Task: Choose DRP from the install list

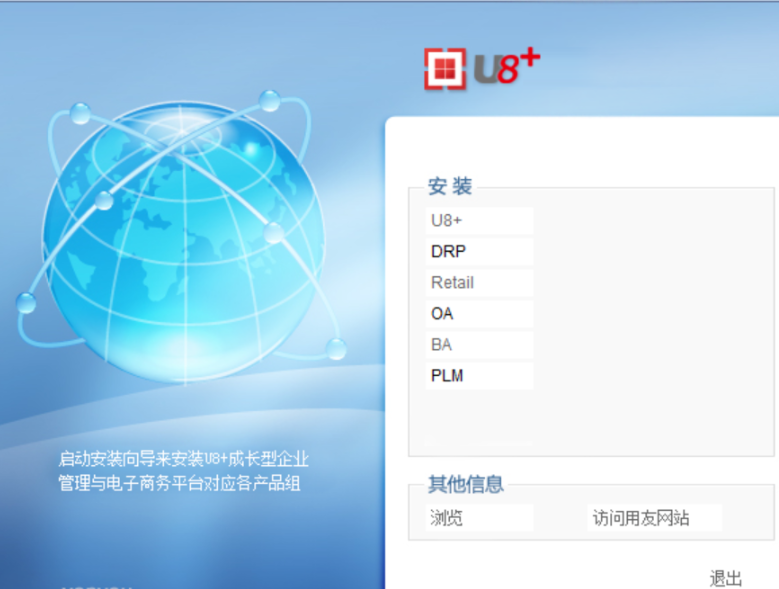Action: [479, 251]
